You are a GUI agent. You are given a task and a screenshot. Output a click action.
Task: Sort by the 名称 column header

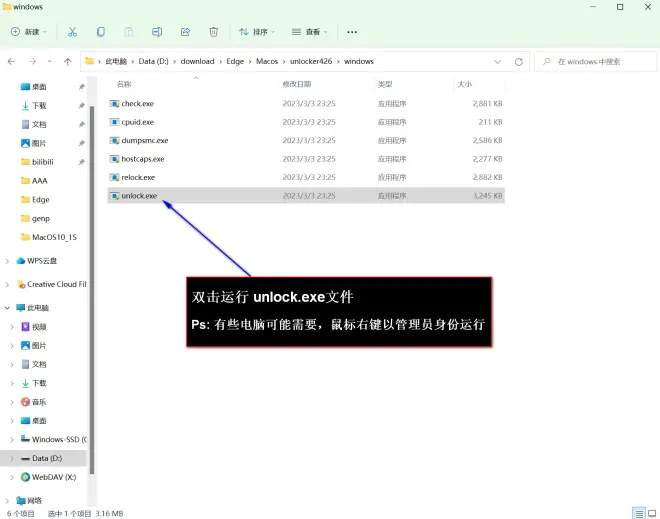coord(124,84)
